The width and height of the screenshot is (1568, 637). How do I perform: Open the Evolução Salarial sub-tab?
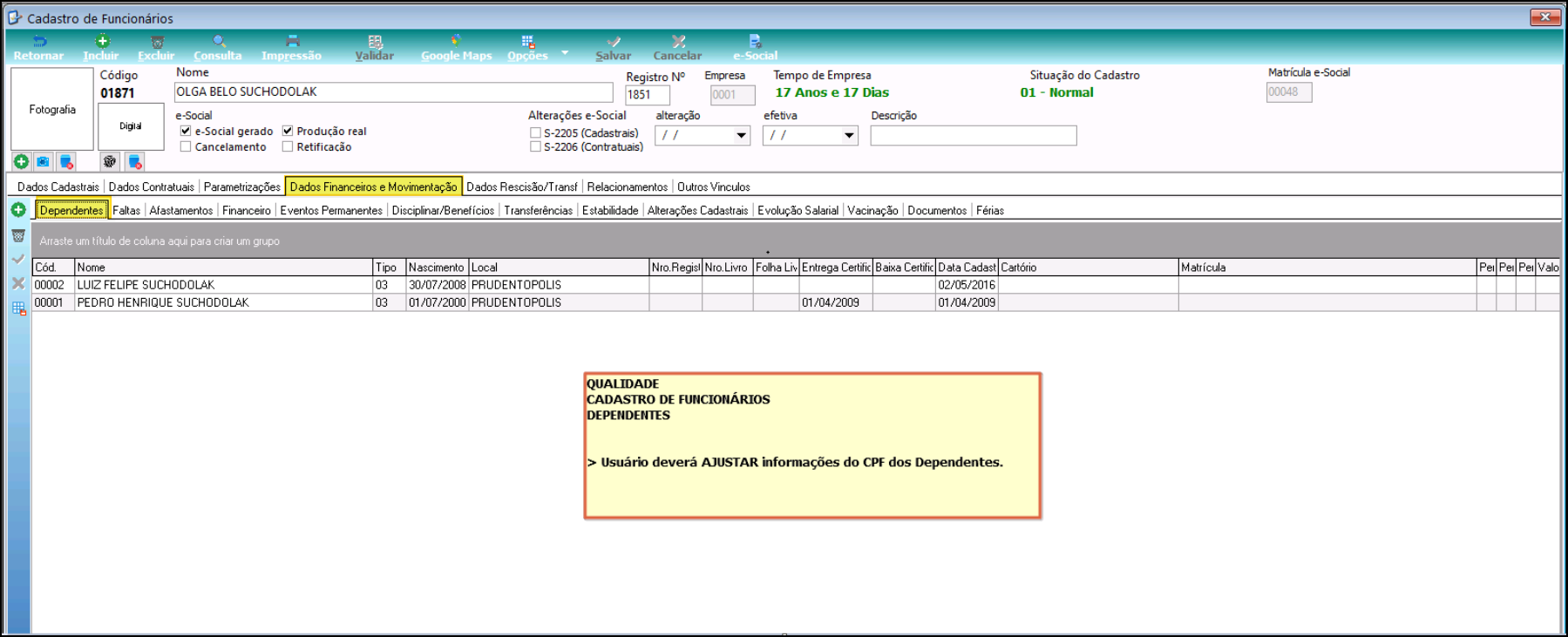pyautogui.click(x=798, y=210)
